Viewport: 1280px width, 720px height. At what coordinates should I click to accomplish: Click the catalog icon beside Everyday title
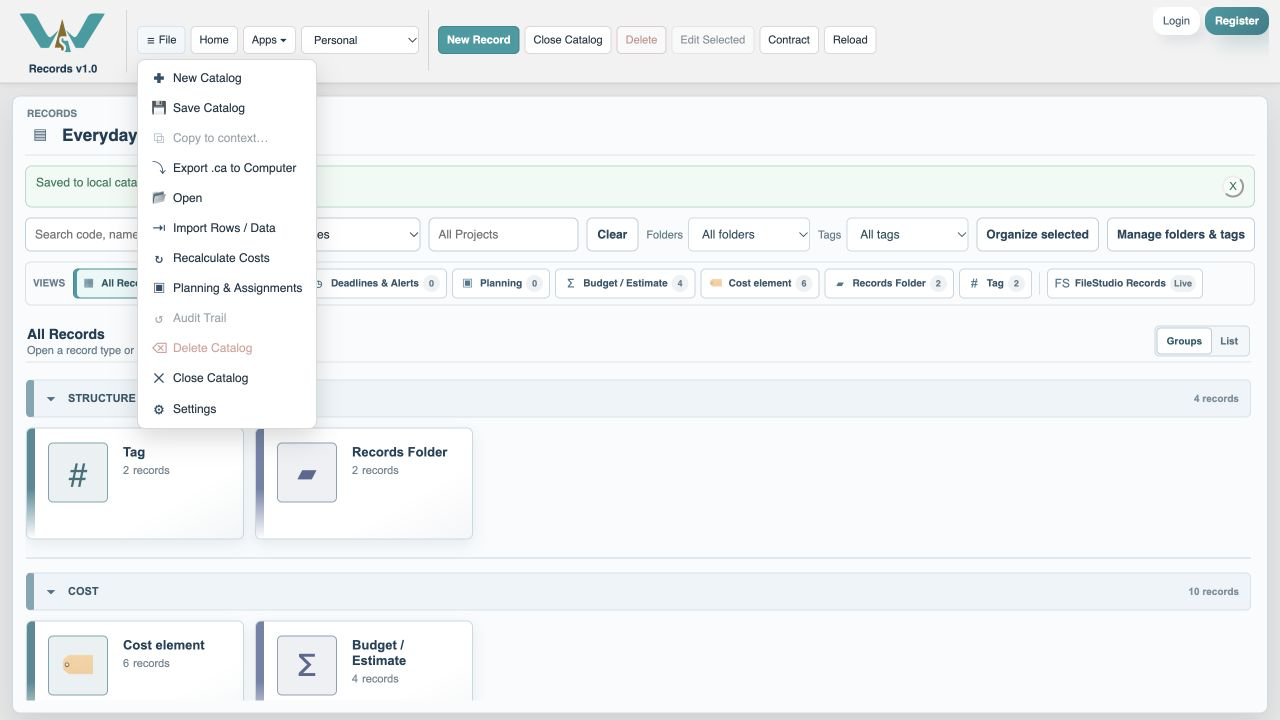coord(40,135)
